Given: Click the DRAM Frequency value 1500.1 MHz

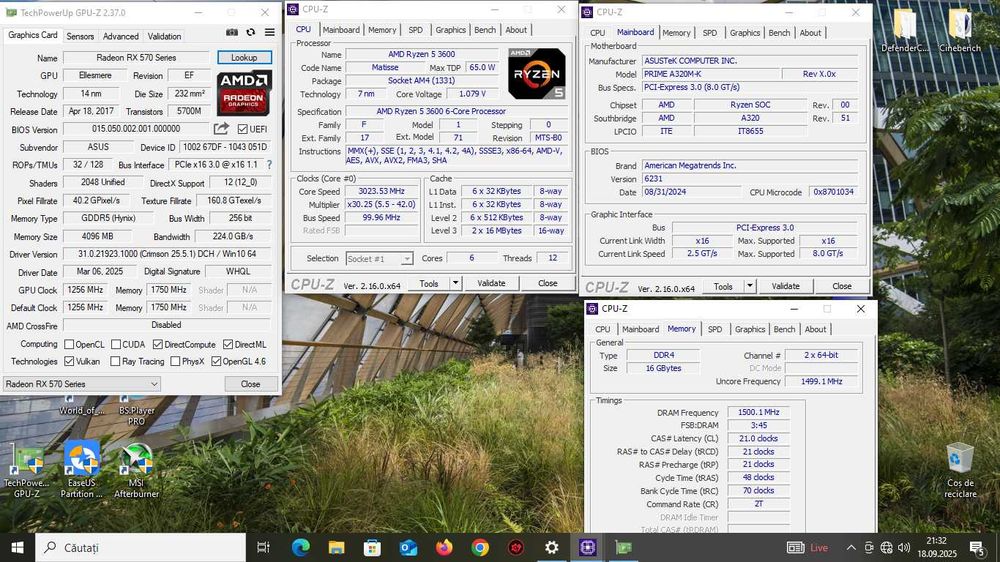Looking at the screenshot, I should click(758, 412).
